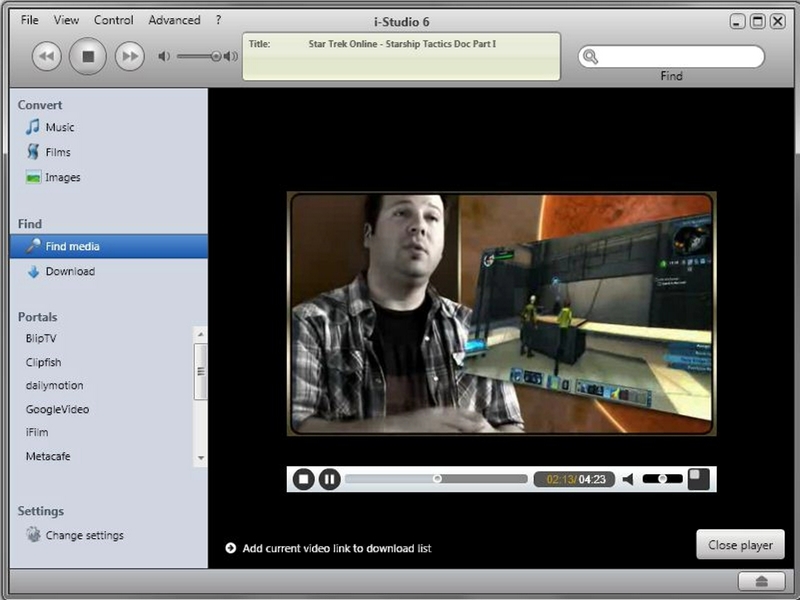Open the iFilm portal

click(x=37, y=433)
